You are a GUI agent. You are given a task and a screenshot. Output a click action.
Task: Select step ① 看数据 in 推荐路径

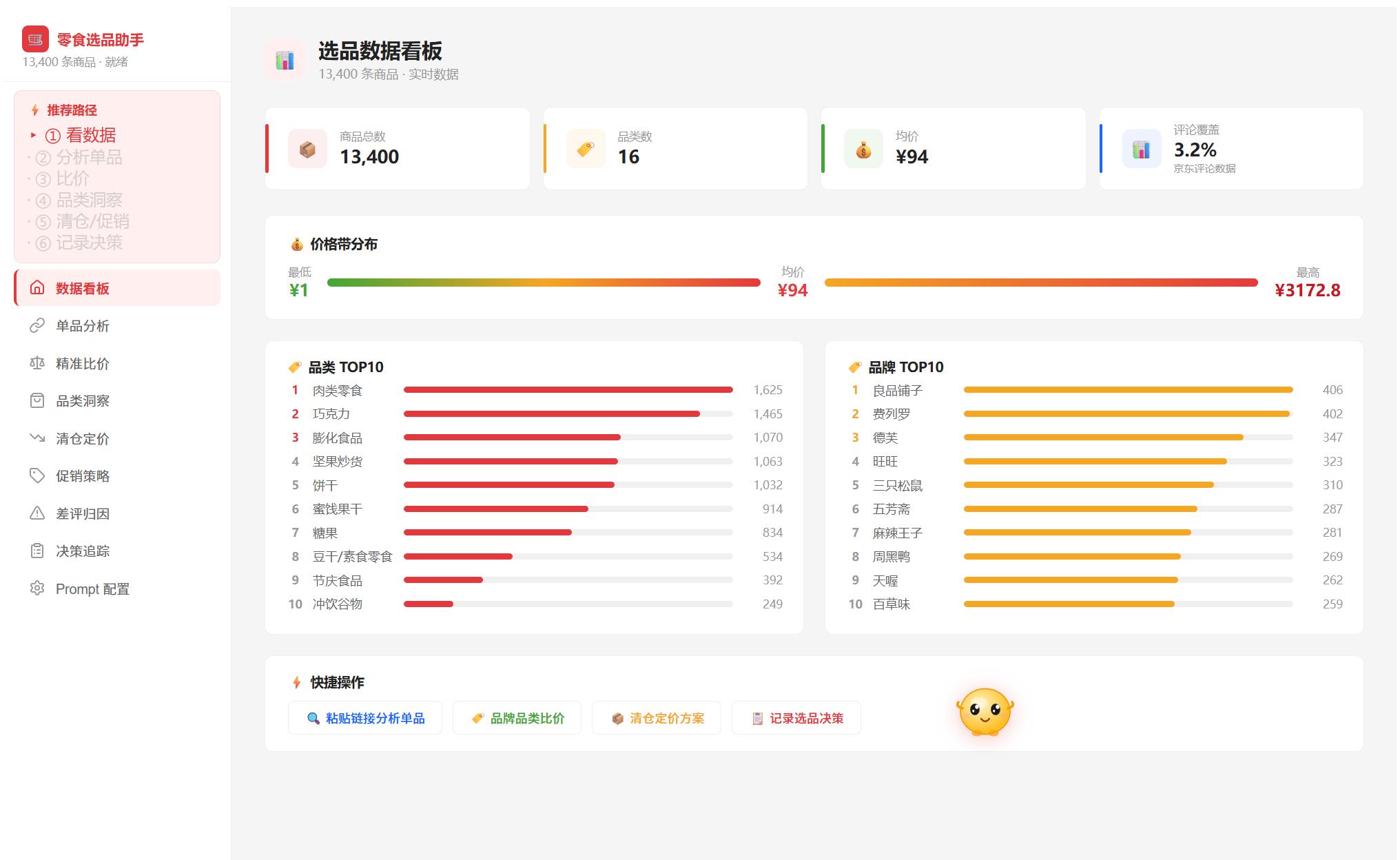[80, 135]
